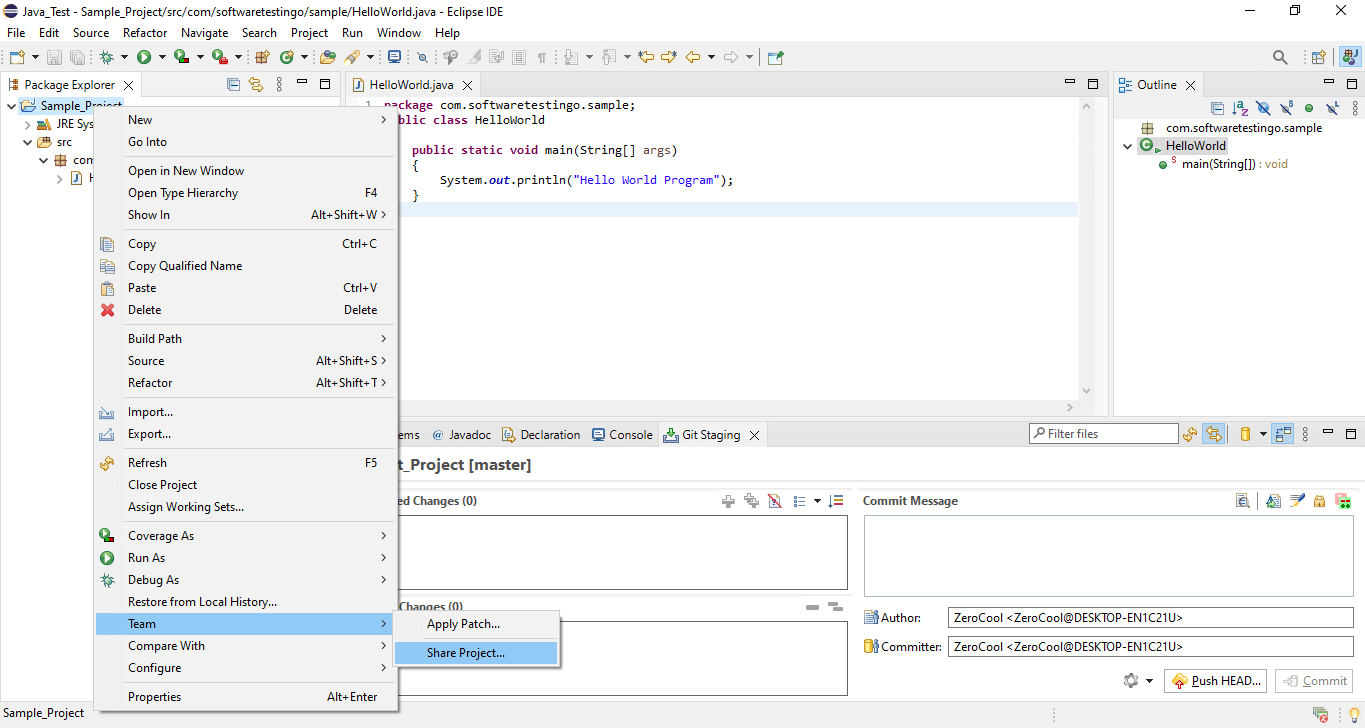Click the Sign commit lock icon
This screenshot has width=1365, height=728.
pos(1319,501)
